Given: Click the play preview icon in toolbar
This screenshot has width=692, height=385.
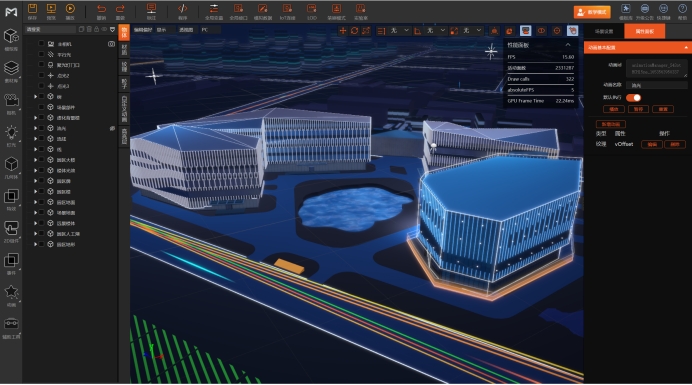Looking at the screenshot, I should coord(70,8).
